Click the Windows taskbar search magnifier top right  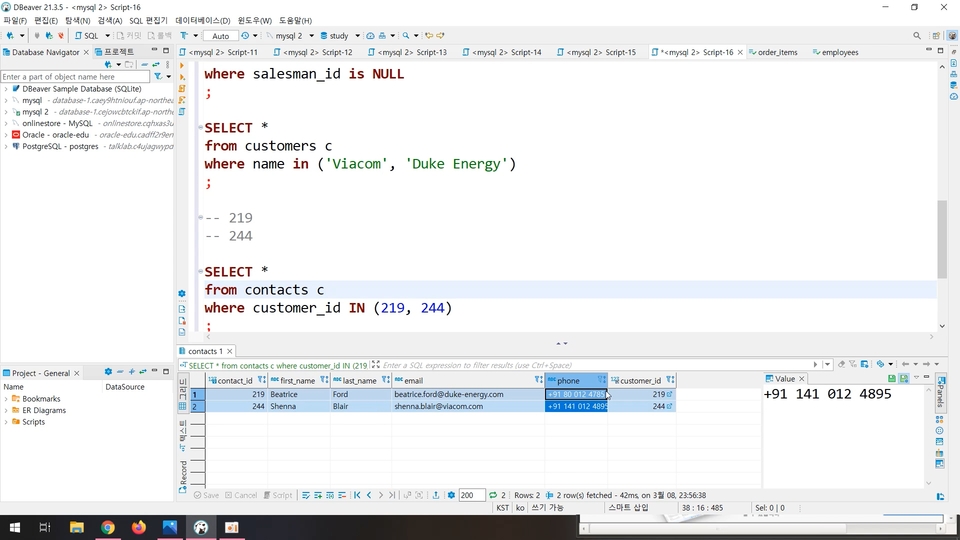pyautogui.click(x=917, y=36)
